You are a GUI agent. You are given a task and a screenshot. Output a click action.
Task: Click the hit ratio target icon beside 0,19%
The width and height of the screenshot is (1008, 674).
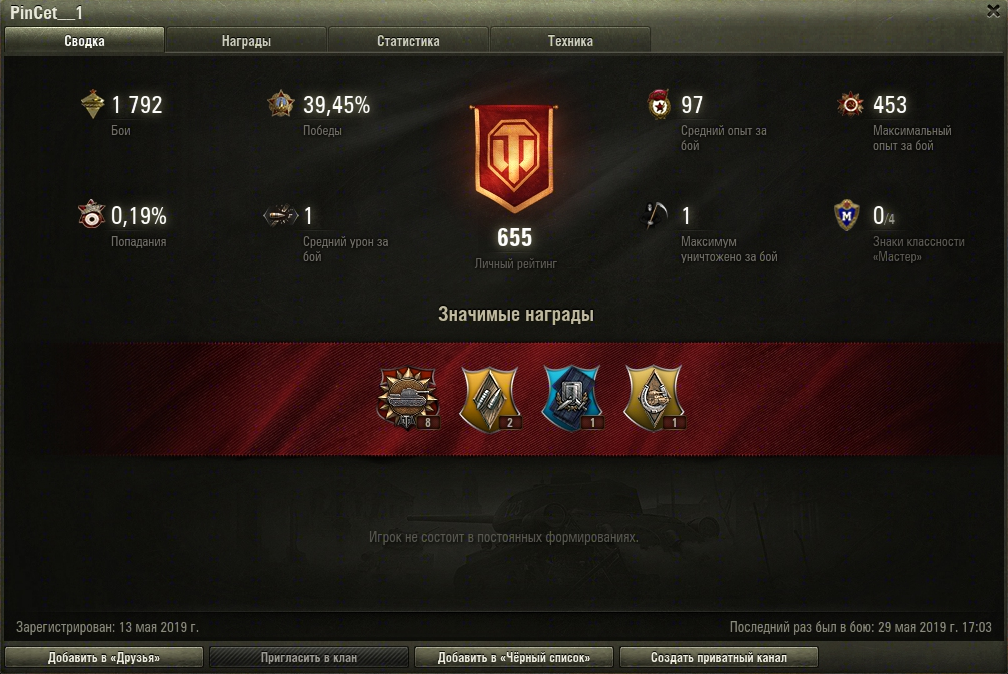point(91,214)
